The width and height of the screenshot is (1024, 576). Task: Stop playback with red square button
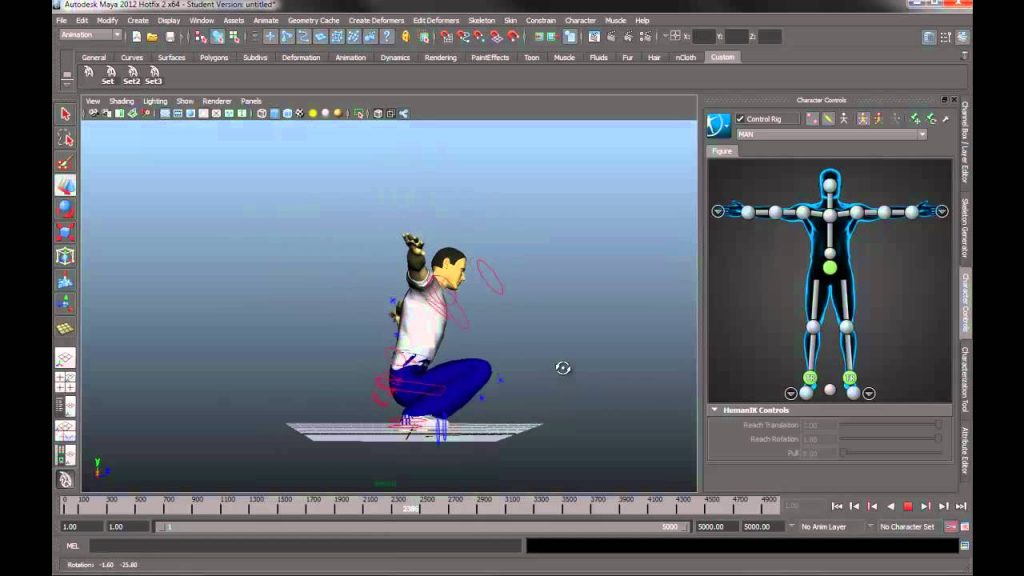908,506
